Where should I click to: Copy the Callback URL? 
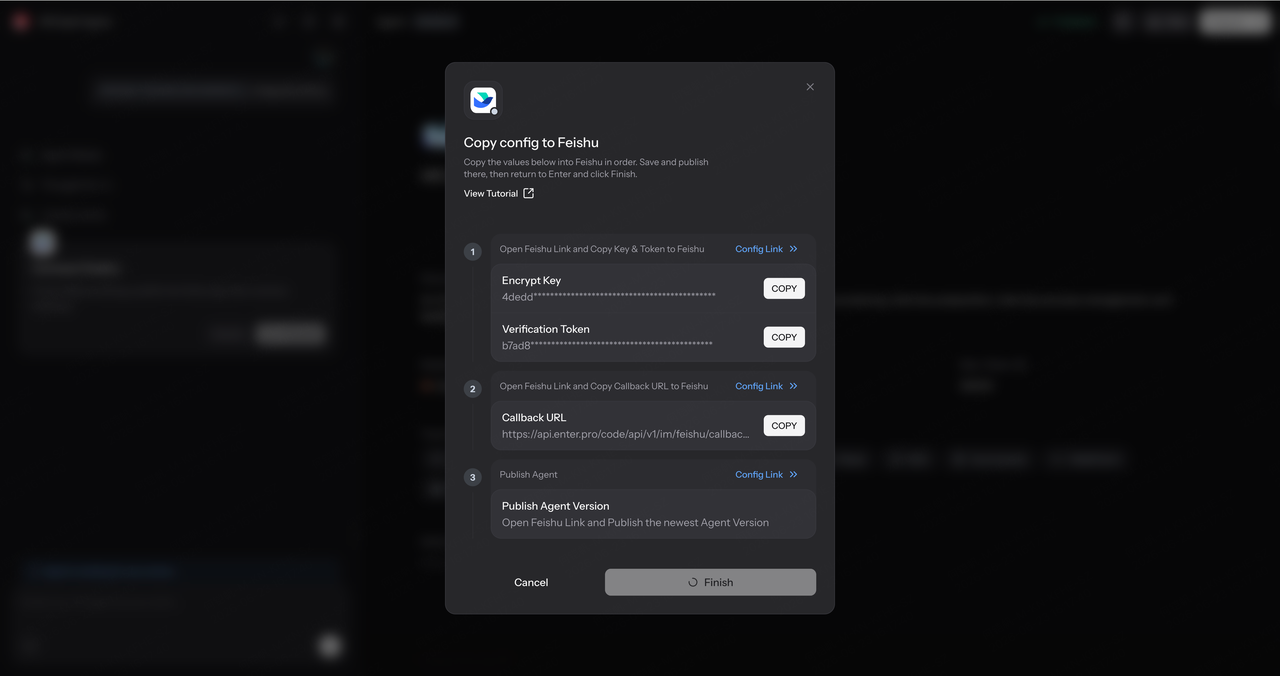(x=784, y=425)
